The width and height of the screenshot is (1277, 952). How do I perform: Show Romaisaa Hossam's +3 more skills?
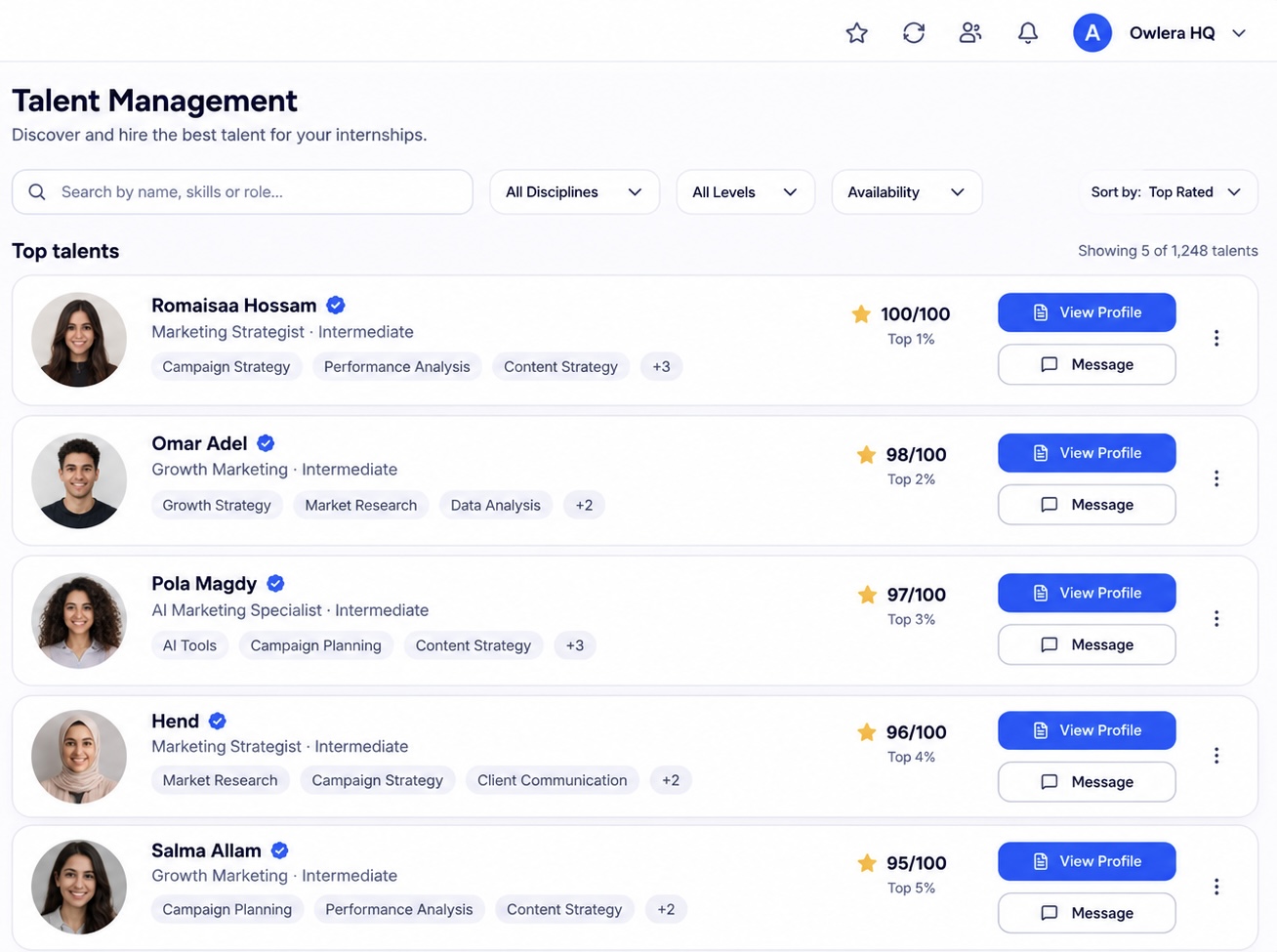pos(662,367)
